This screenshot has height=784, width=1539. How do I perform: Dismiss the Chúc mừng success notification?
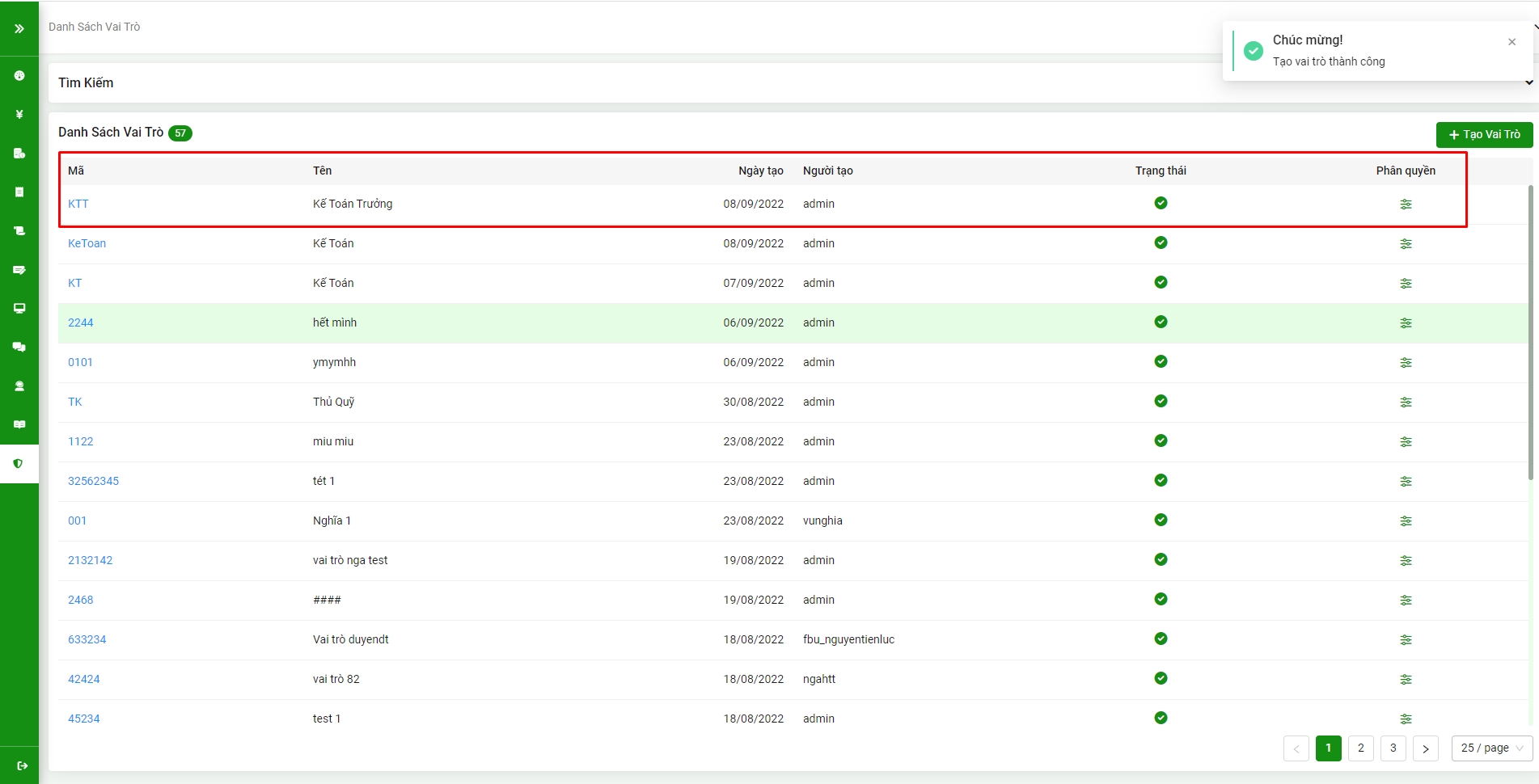click(1512, 42)
